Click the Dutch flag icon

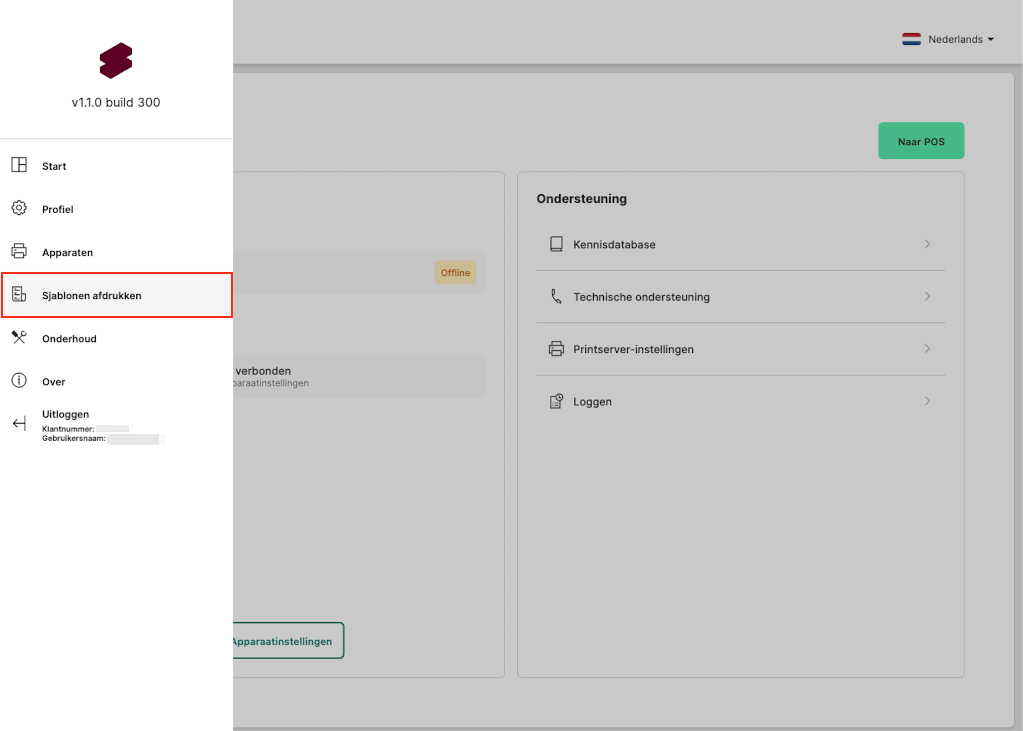click(x=911, y=40)
